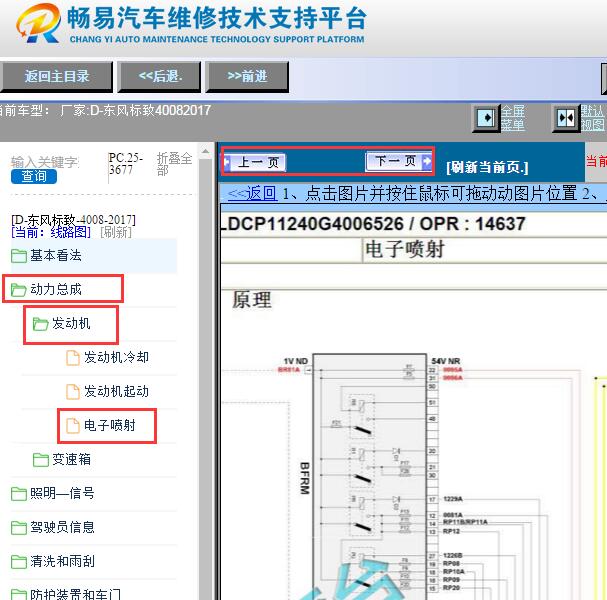Click the 全屏菜单 arrow icon
The image size is (607, 600).
486,118
